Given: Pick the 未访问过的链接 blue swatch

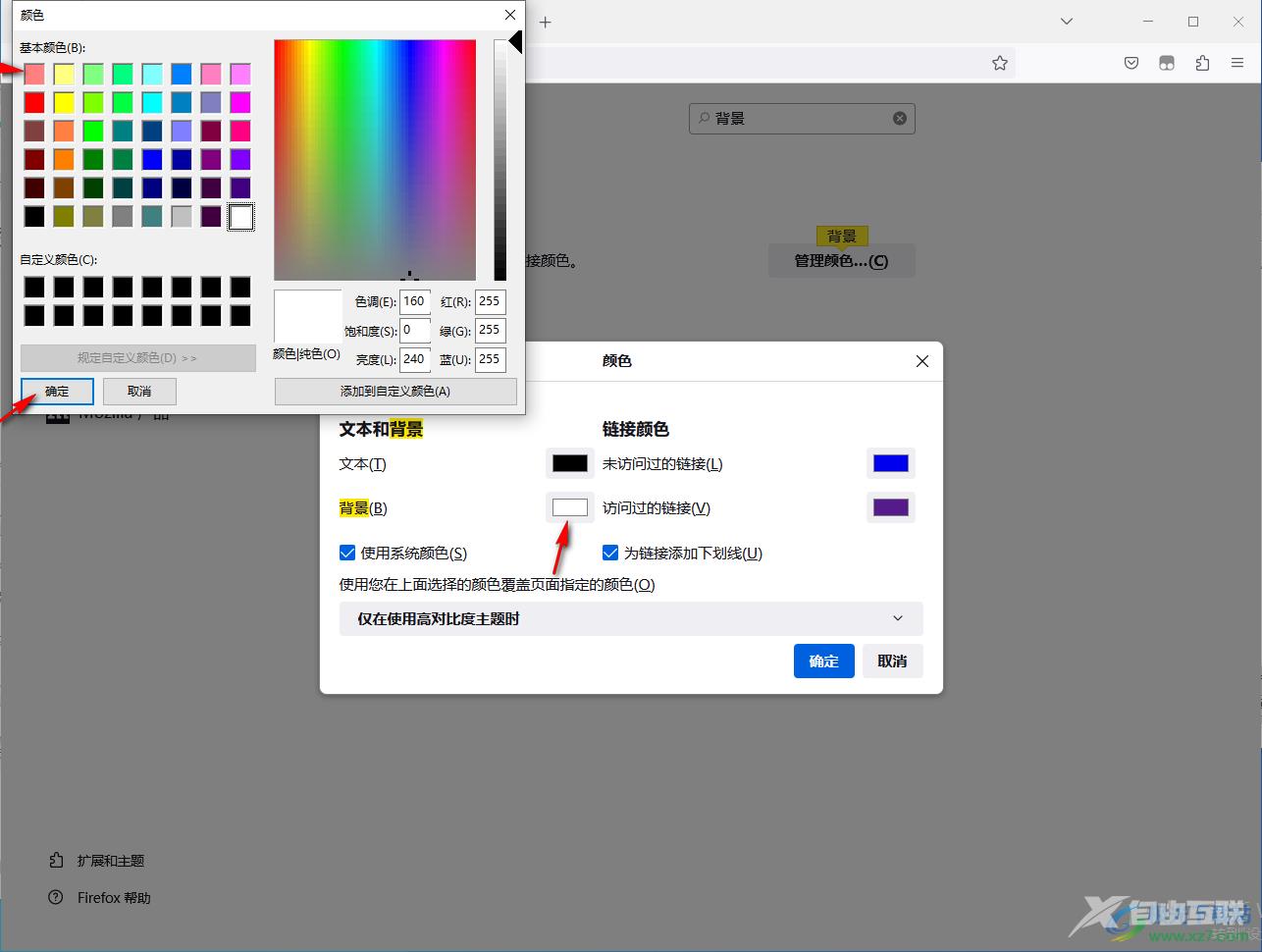Looking at the screenshot, I should 891,463.
